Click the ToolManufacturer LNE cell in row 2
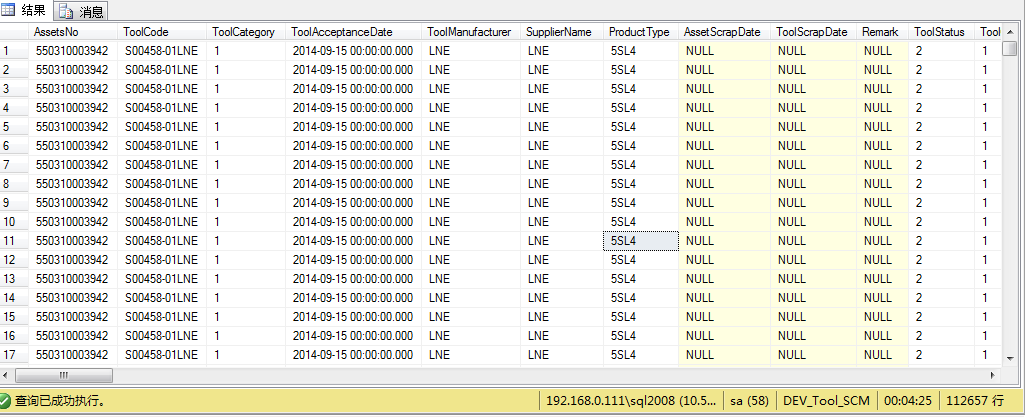1025x417 pixels. pyautogui.click(x=471, y=70)
